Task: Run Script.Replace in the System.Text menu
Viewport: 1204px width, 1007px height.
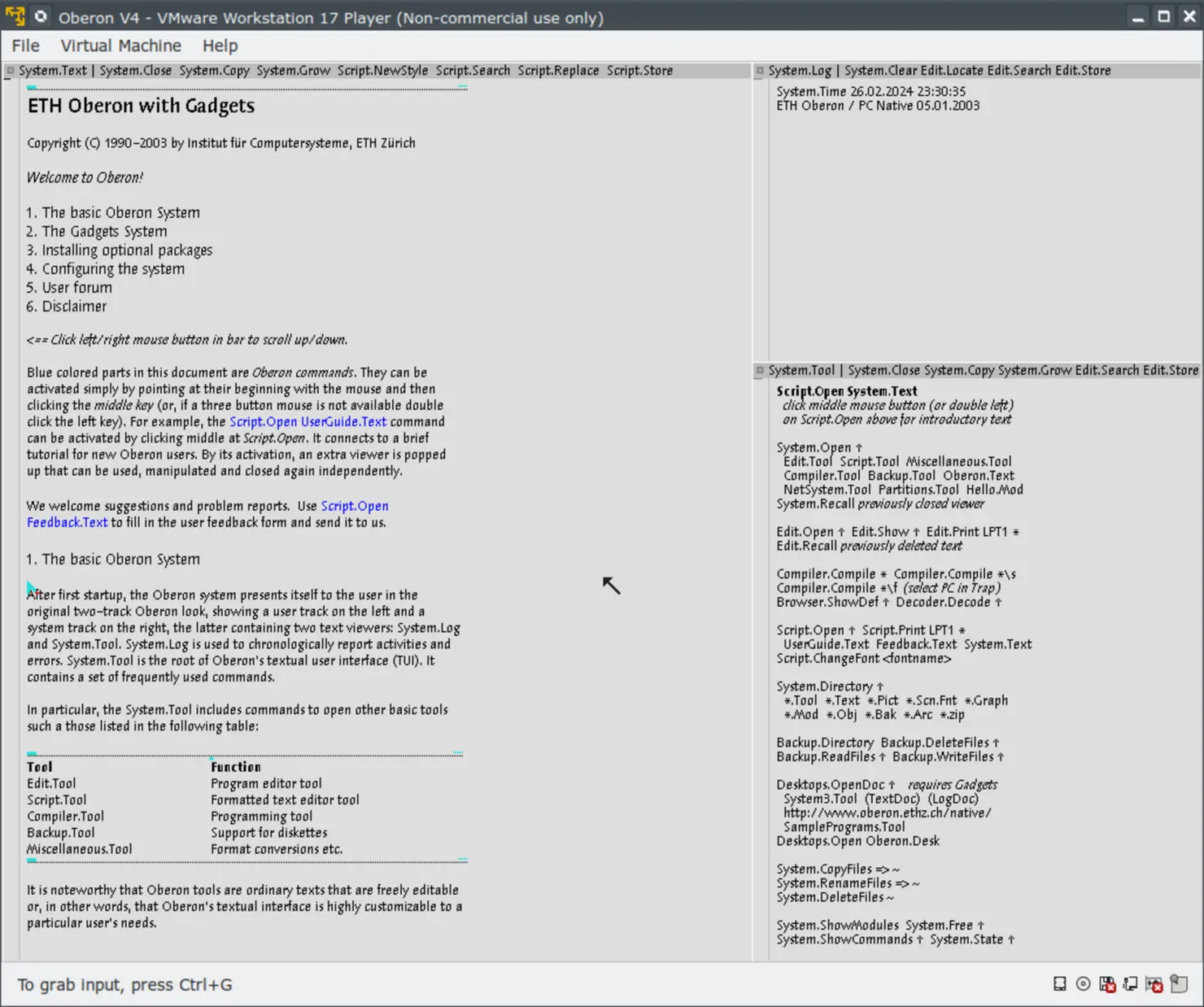Action: [558, 71]
